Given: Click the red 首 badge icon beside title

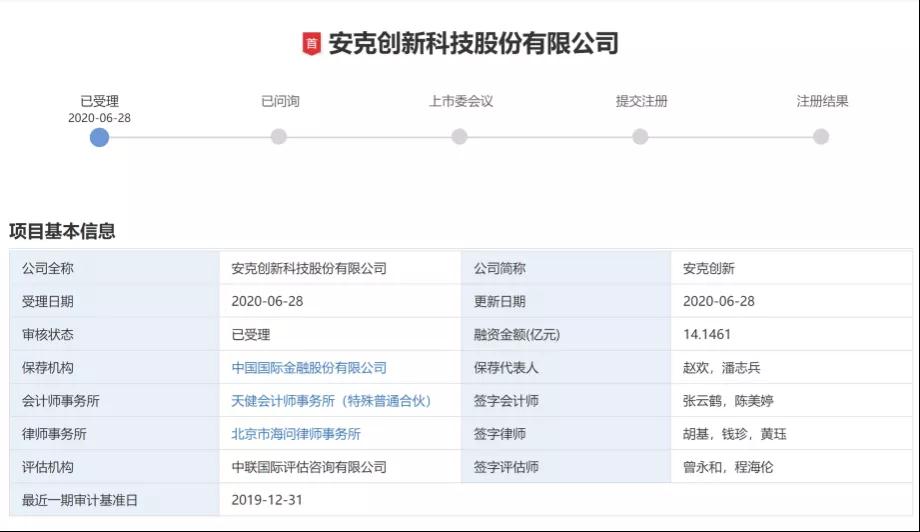Looking at the screenshot, I should tap(312, 43).
